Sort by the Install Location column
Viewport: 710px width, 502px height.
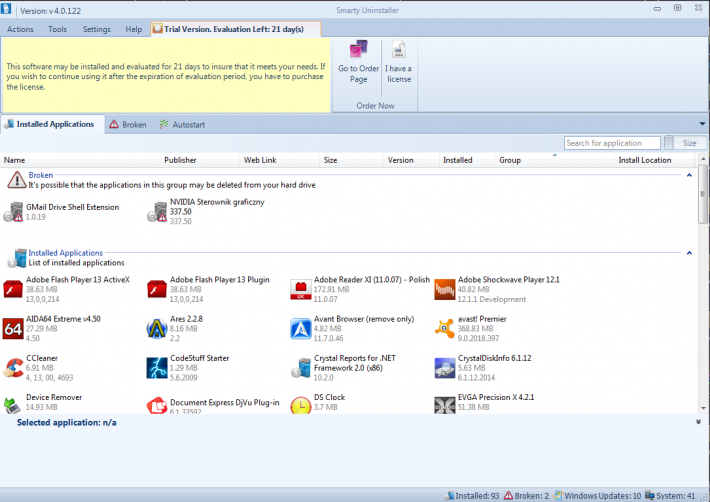pos(655,160)
